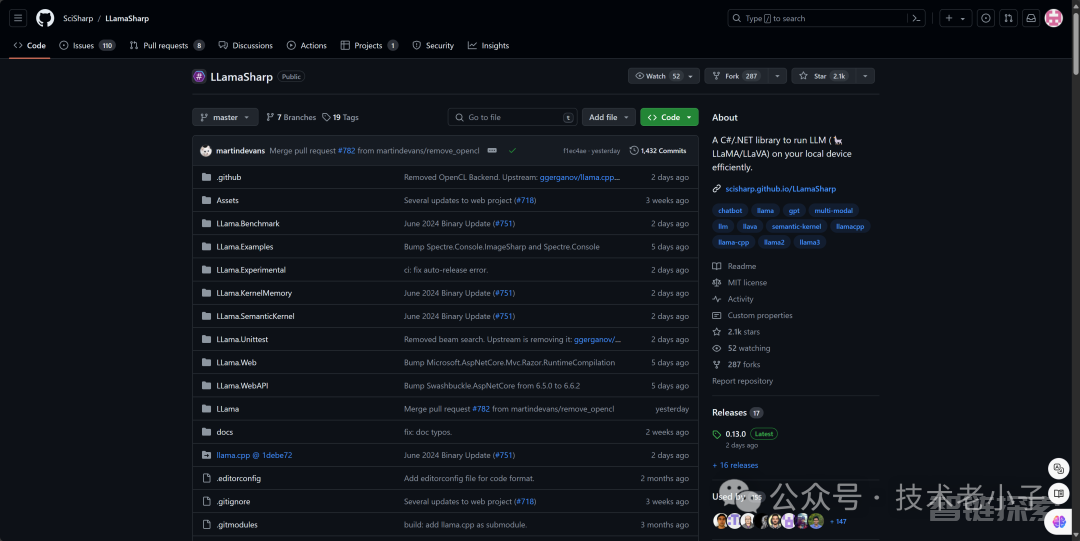Viewport: 1080px width, 541px height.
Task: Open the LLama.KernelMemory folder
Action: 254,293
